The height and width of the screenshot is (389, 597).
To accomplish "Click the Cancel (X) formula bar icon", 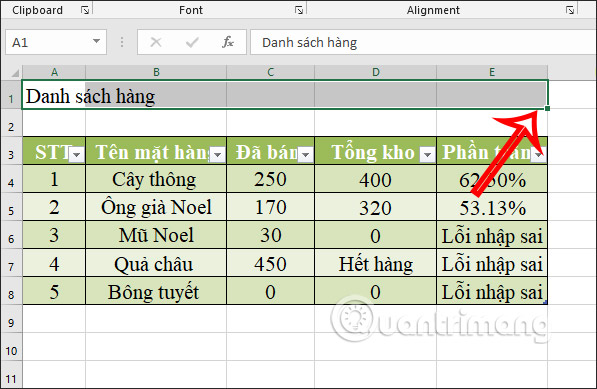I will pos(156,42).
